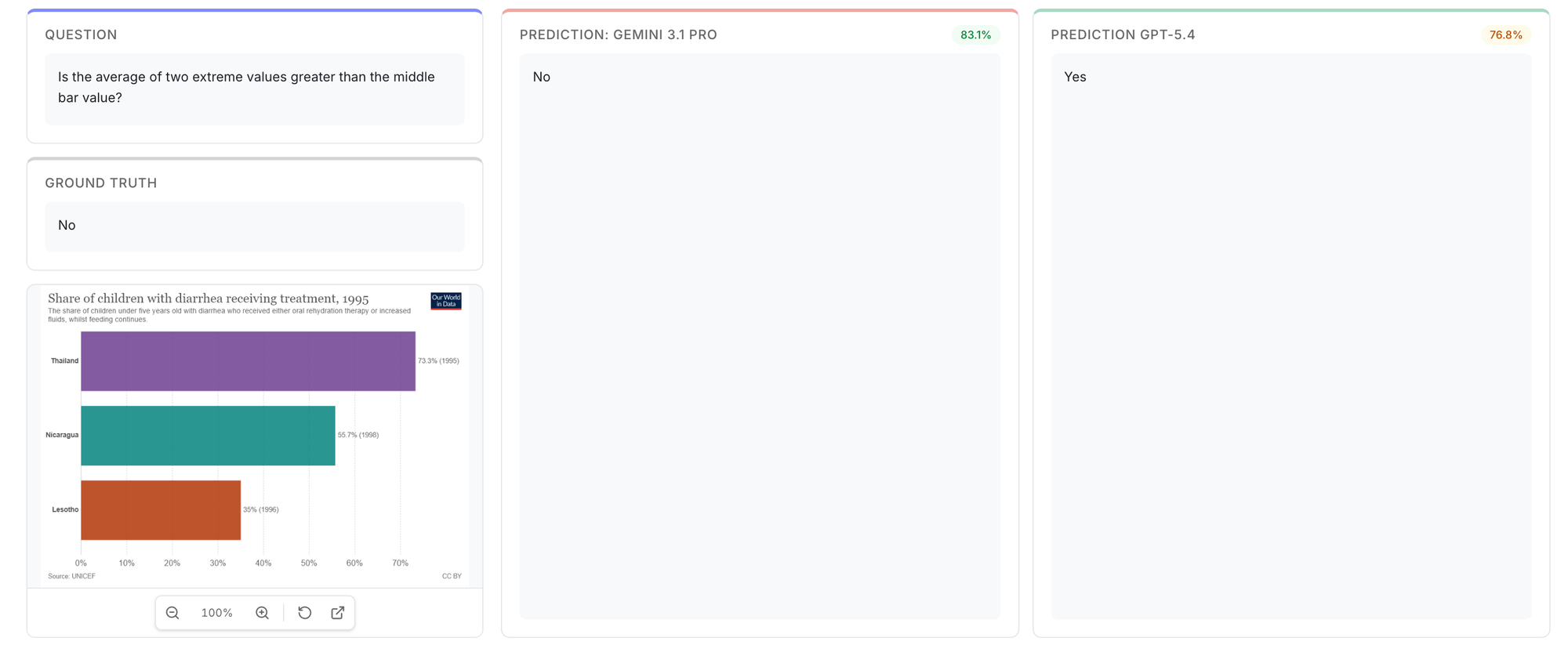The width and height of the screenshot is (1568, 652).
Task: Select the purple Thailand bar
Action: [248, 361]
